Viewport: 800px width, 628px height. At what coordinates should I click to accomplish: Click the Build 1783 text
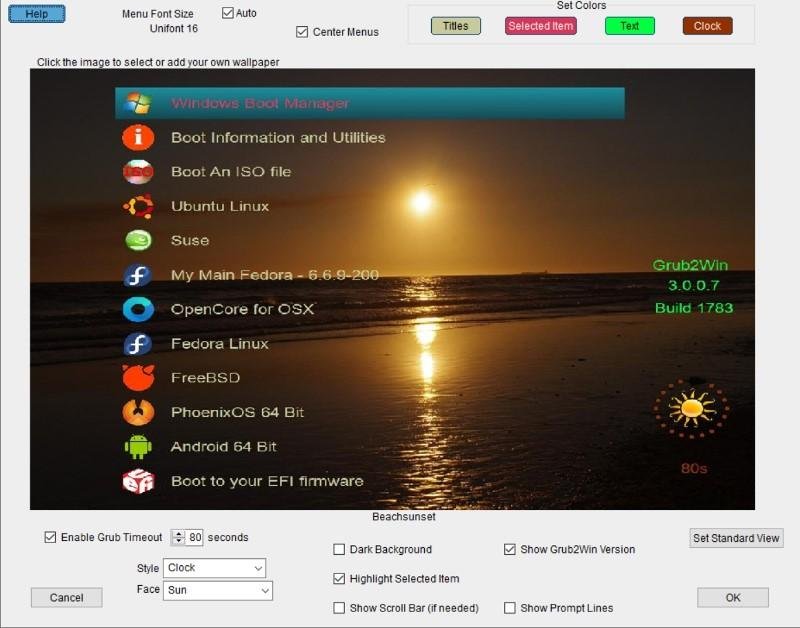(x=694, y=308)
